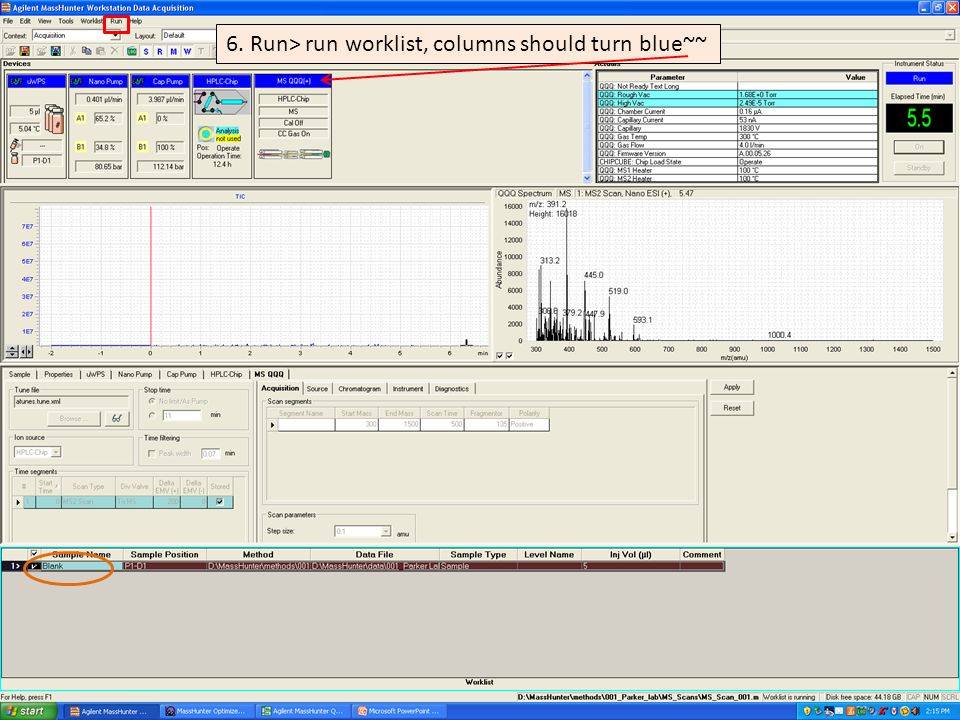Click the scissors Cut icon in the toolbar

click(73, 51)
